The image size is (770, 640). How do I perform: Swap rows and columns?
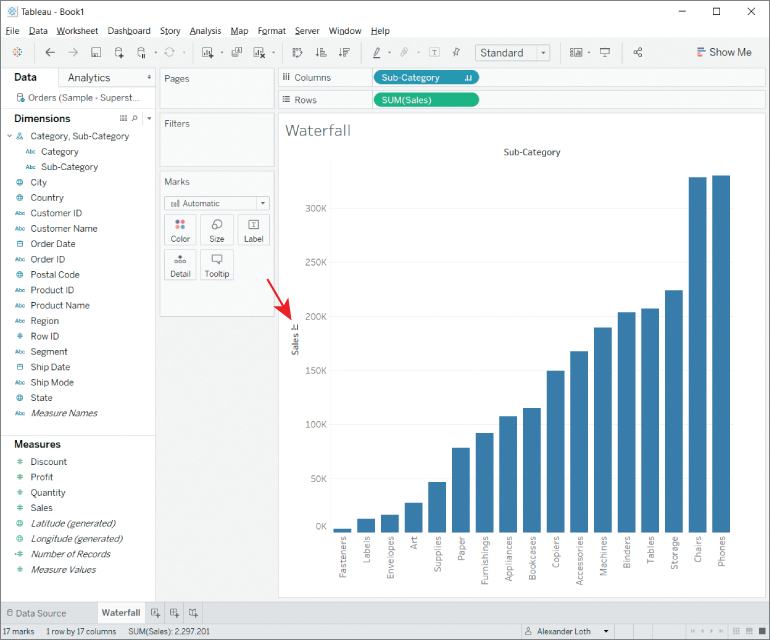(x=297, y=53)
